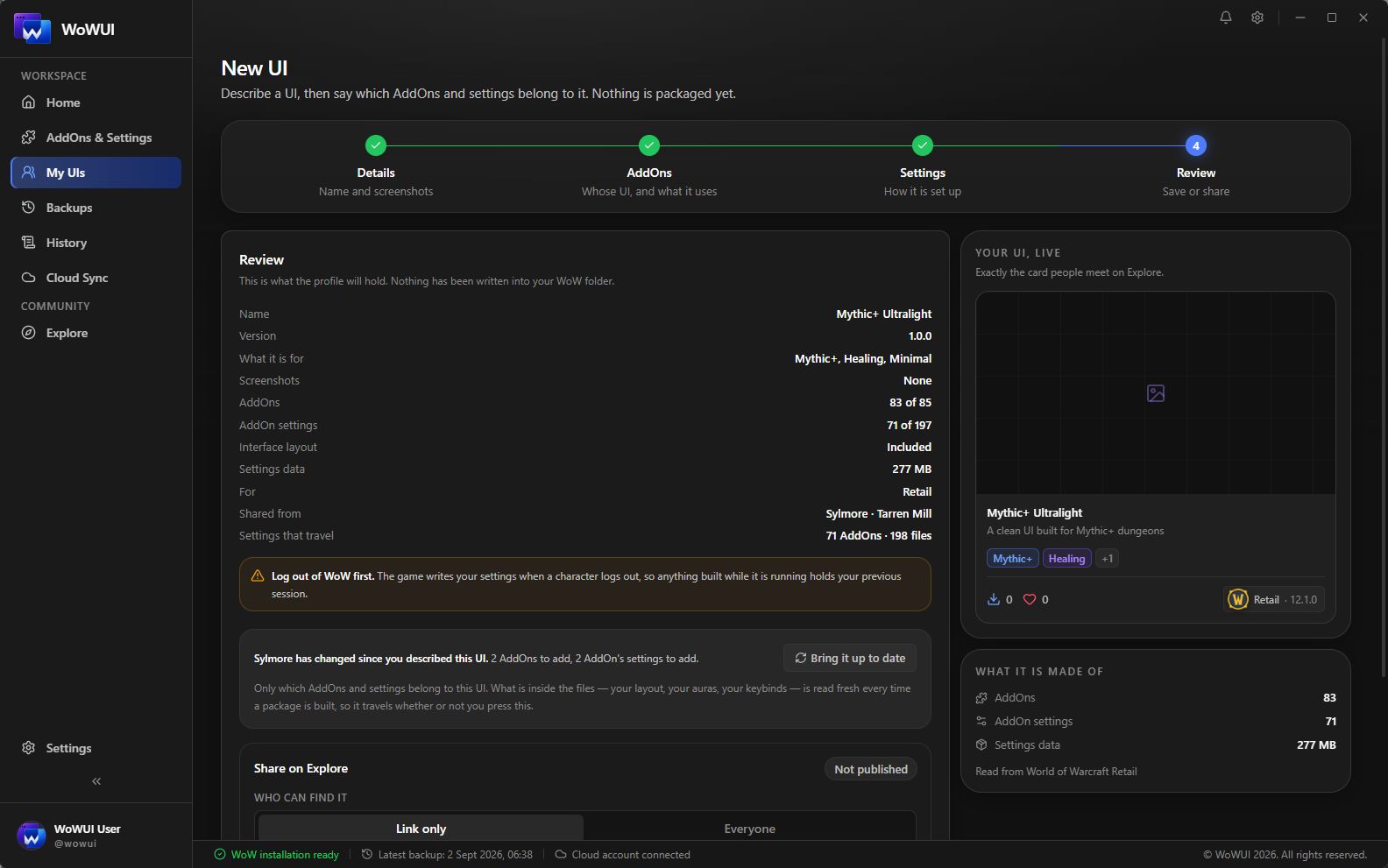The height and width of the screenshot is (868, 1388).
Task: Open notifications bell icon
Action: pyautogui.click(x=1226, y=18)
